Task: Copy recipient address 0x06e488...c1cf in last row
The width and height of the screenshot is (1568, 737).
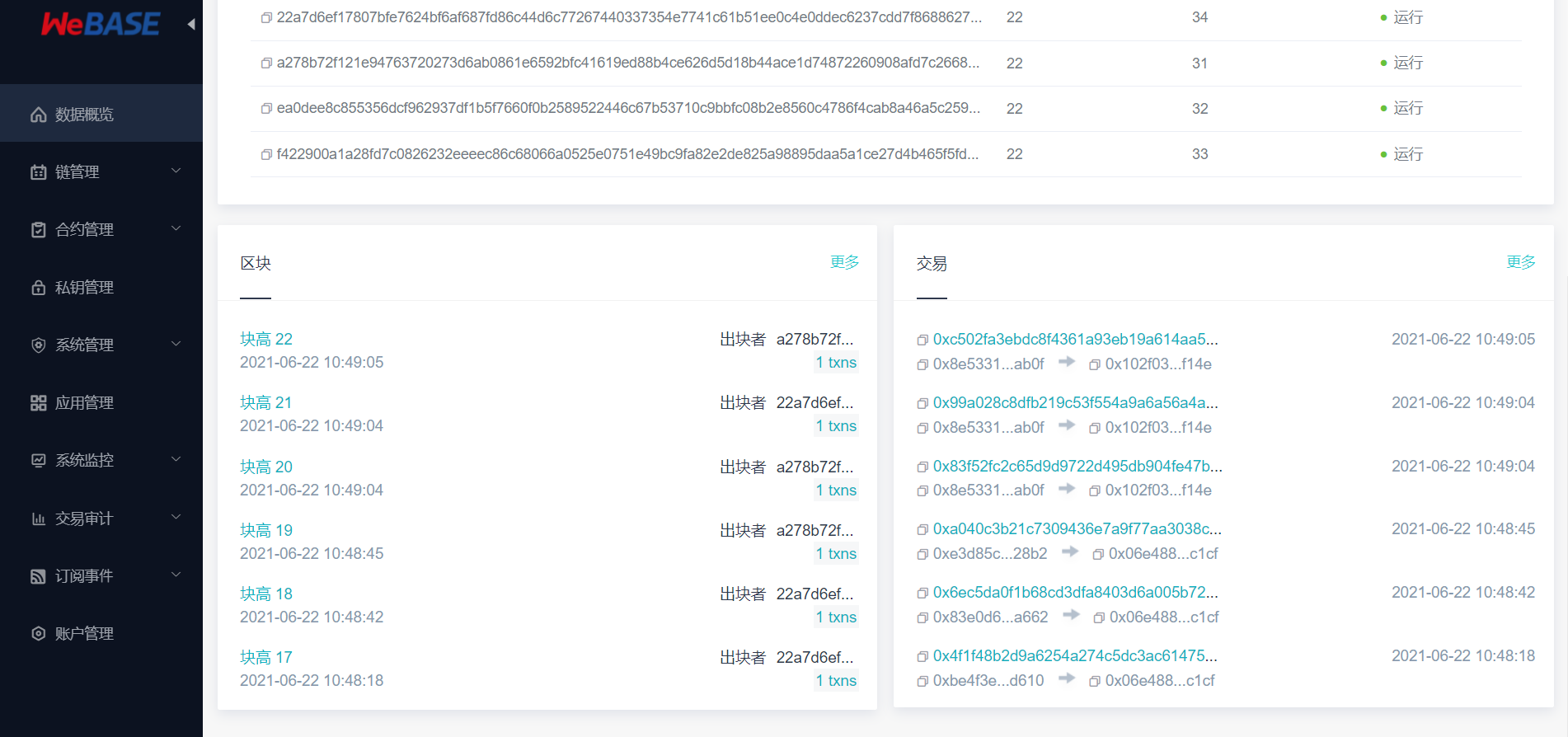Action: pos(1095,681)
